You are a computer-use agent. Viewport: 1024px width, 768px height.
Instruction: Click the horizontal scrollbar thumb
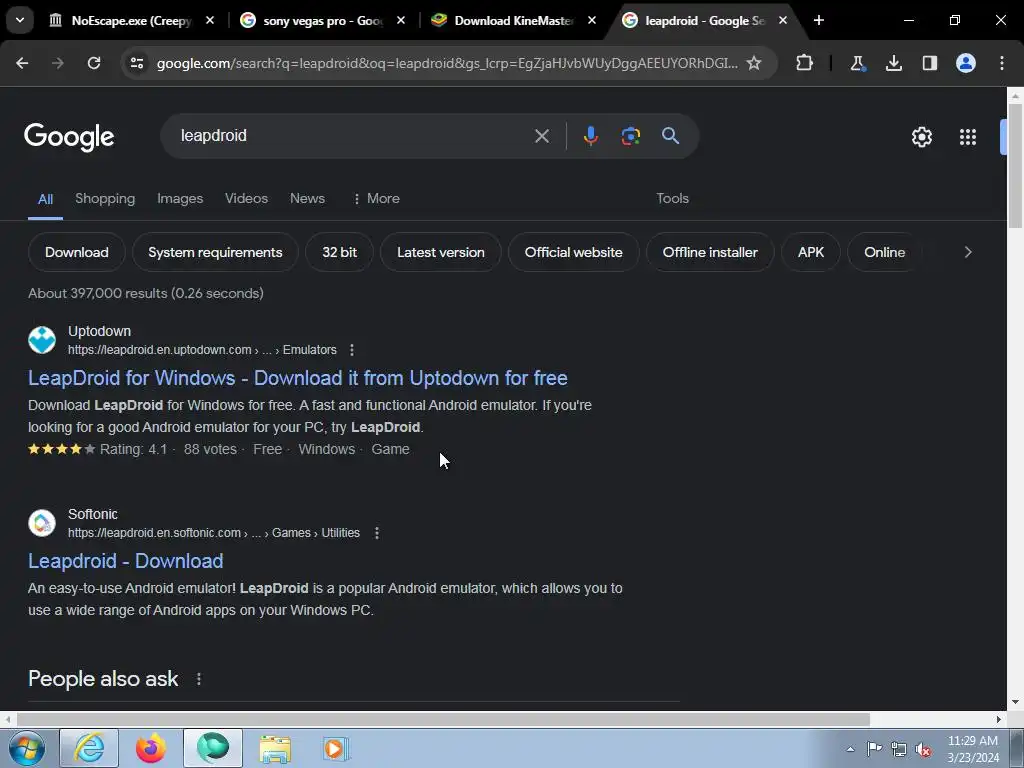click(443, 719)
